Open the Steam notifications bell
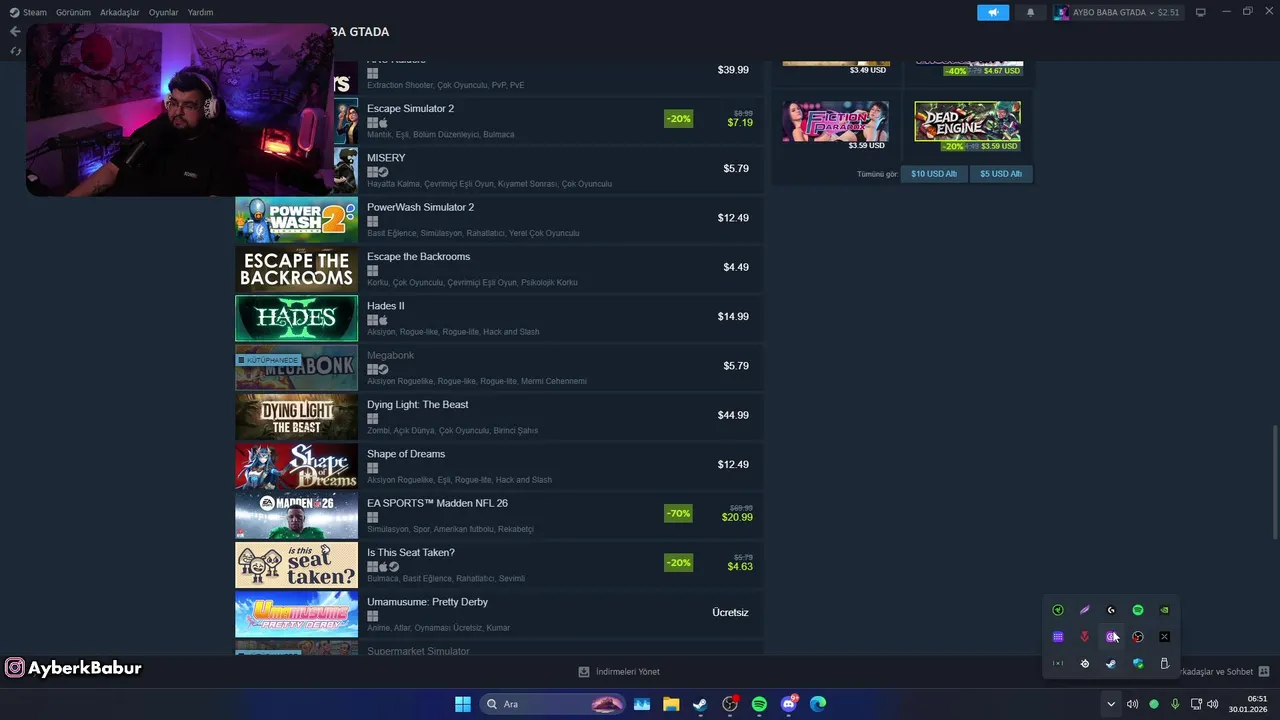Viewport: 1280px width, 720px height. pyautogui.click(x=1031, y=12)
